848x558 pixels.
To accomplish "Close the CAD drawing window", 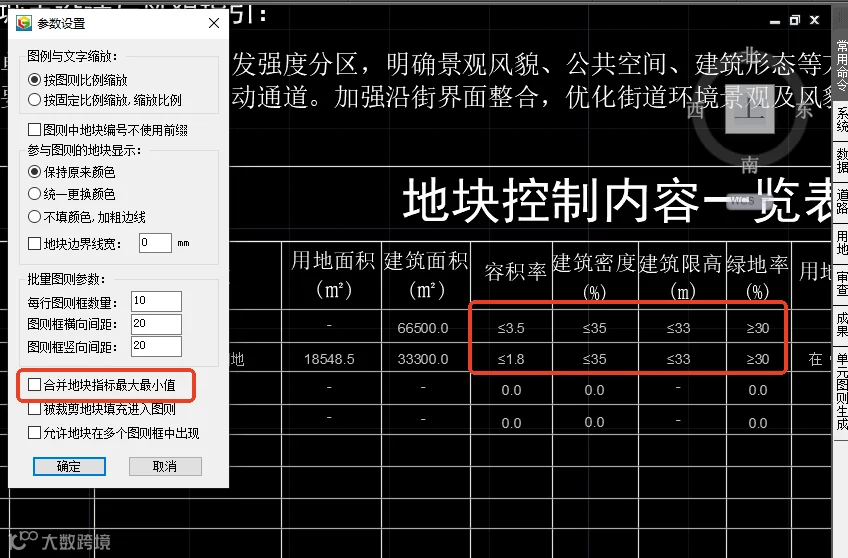I will [814, 21].
